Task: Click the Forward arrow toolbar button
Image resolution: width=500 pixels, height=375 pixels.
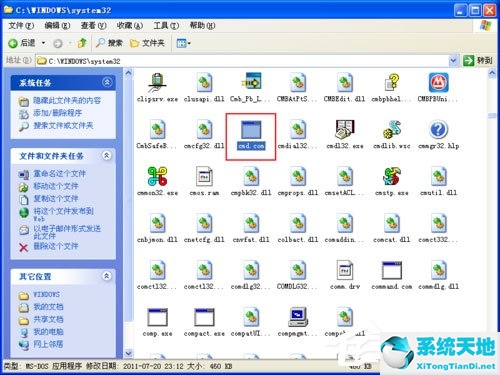Action: tap(58, 43)
